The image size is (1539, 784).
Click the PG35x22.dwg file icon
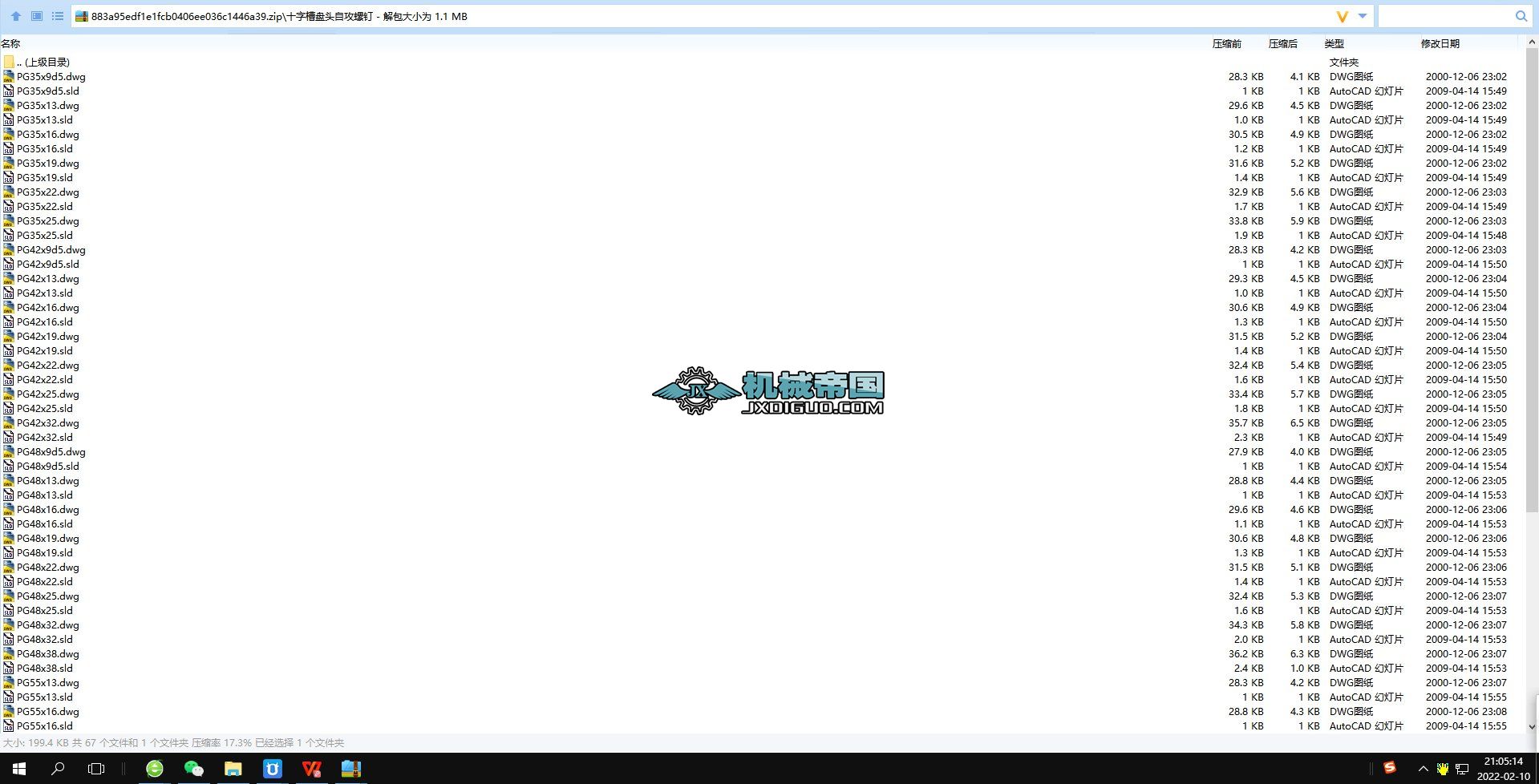[9, 192]
